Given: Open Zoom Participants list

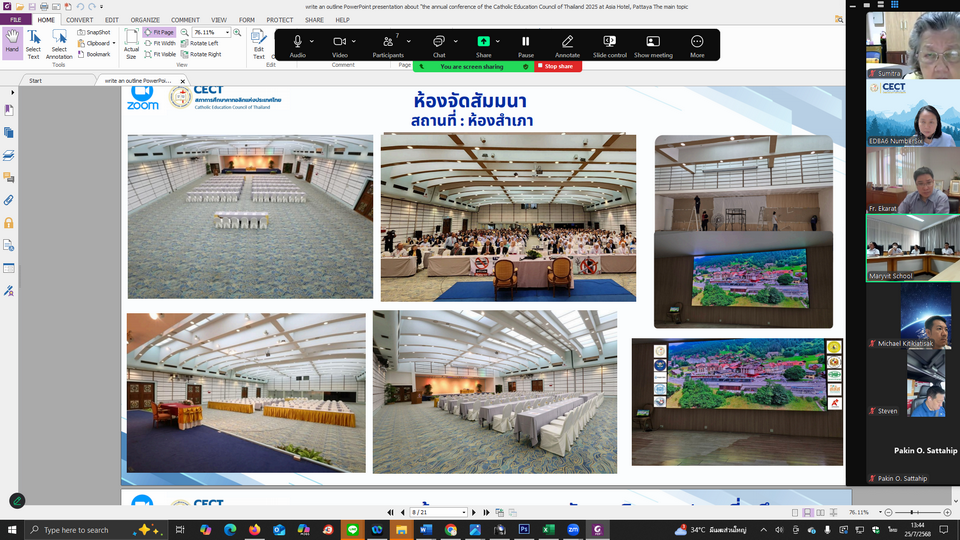Looking at the screenshot, I should tap(388, 45).
